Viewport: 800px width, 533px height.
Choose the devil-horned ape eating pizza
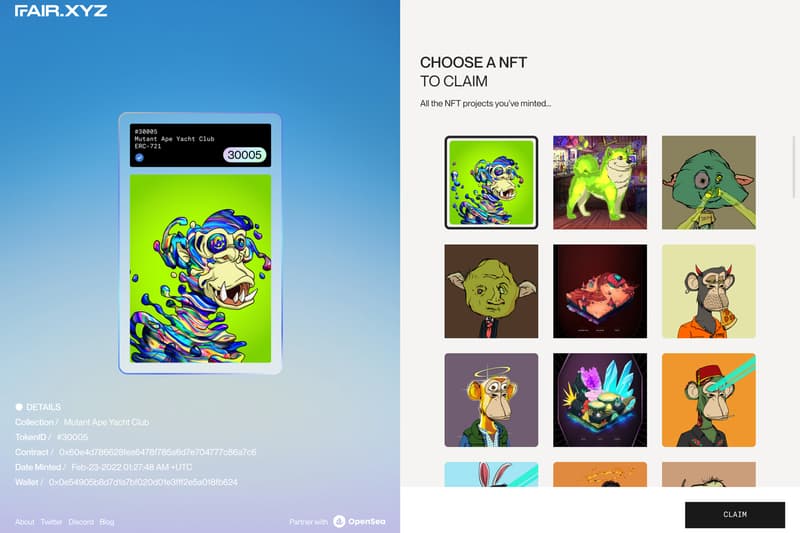click(709, 291)
